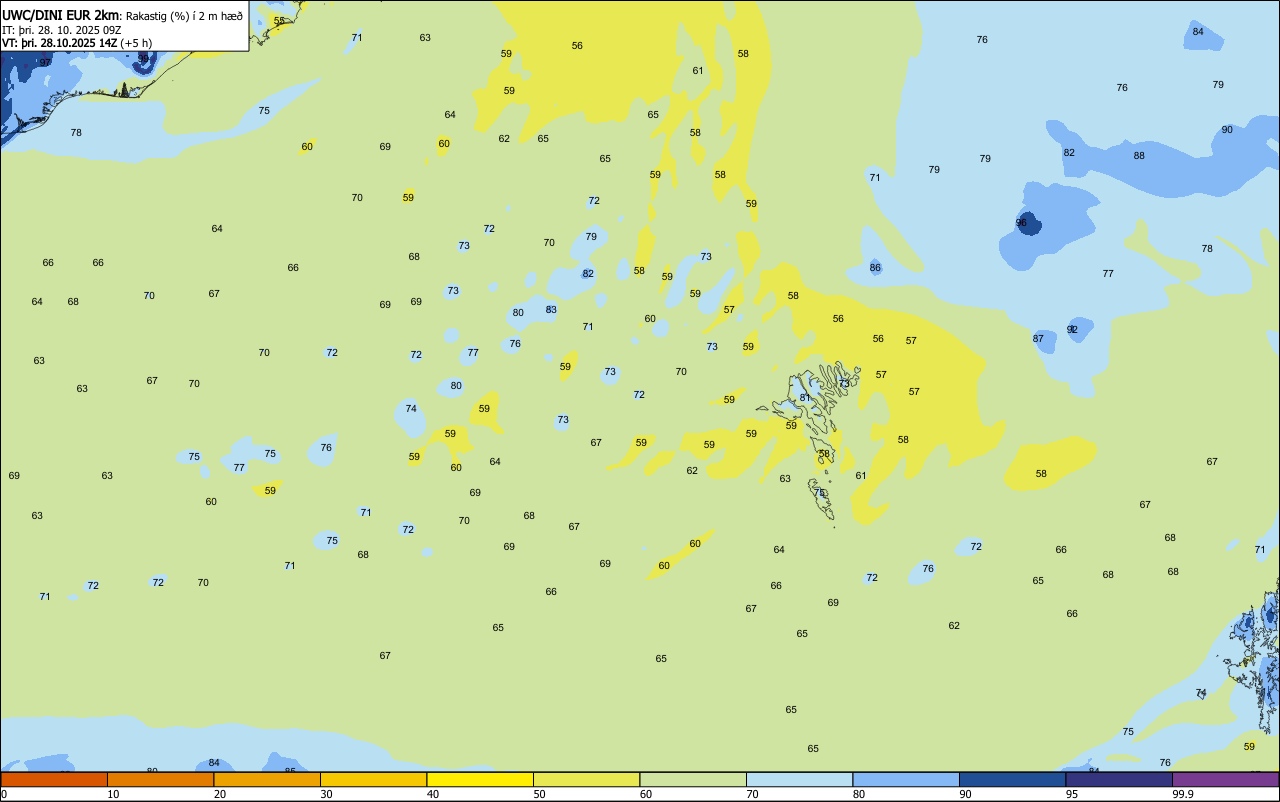The height and width of the screenshot is (802, 1280).
Task: Click the light blue 70–80 legend swatch
Action: coord(799,779)
